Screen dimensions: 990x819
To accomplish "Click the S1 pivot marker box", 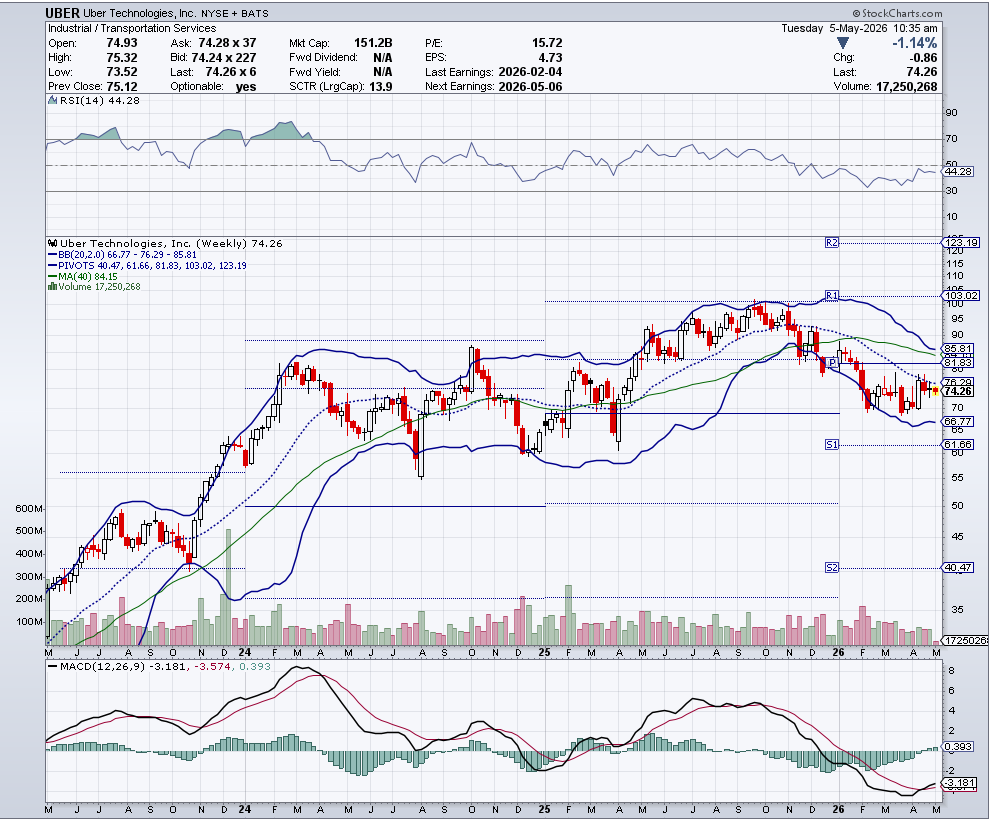I will pyautogui.click(x=832, y=445).
